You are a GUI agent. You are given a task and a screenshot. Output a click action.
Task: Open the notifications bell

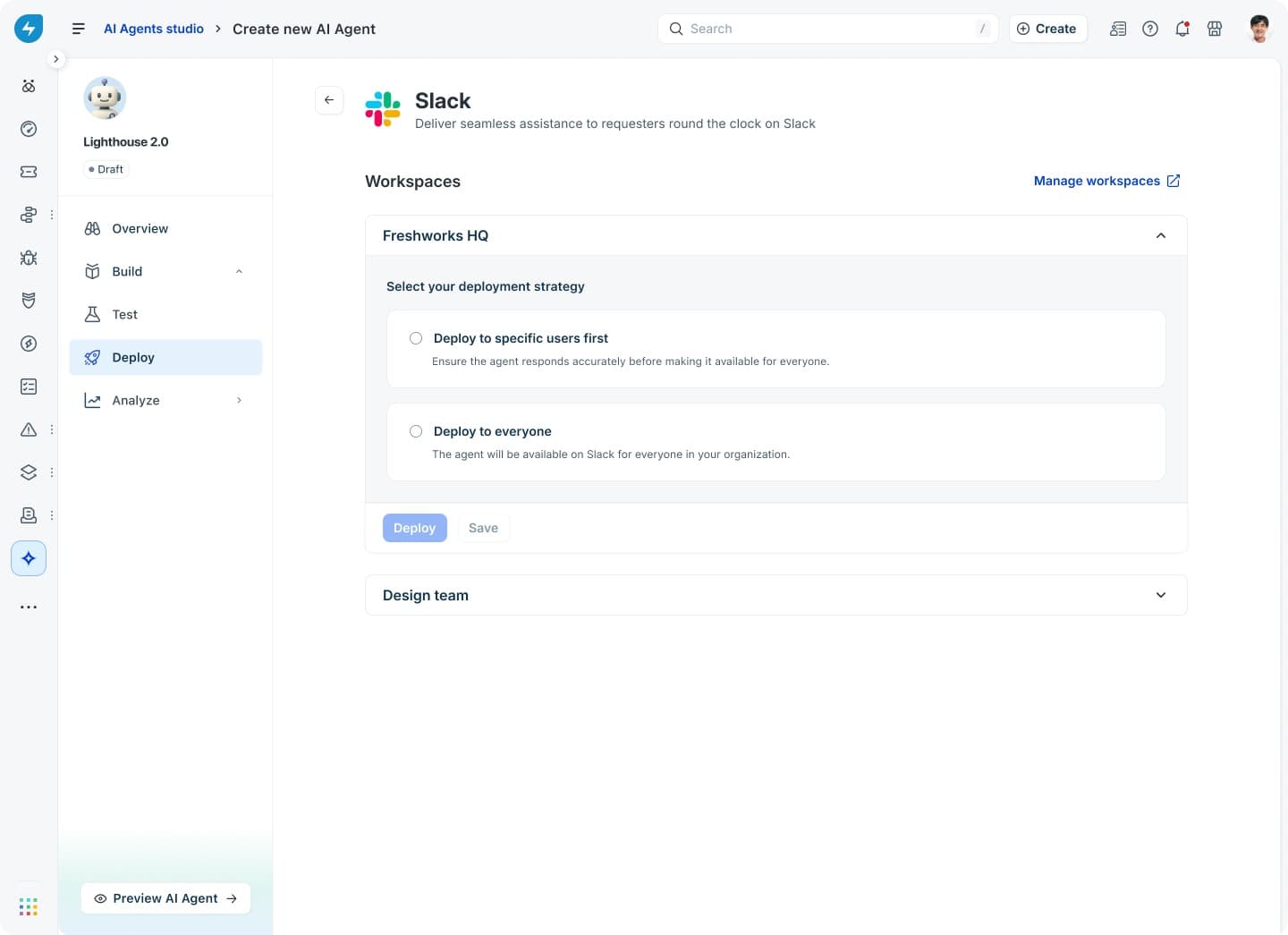point(1182,29)
